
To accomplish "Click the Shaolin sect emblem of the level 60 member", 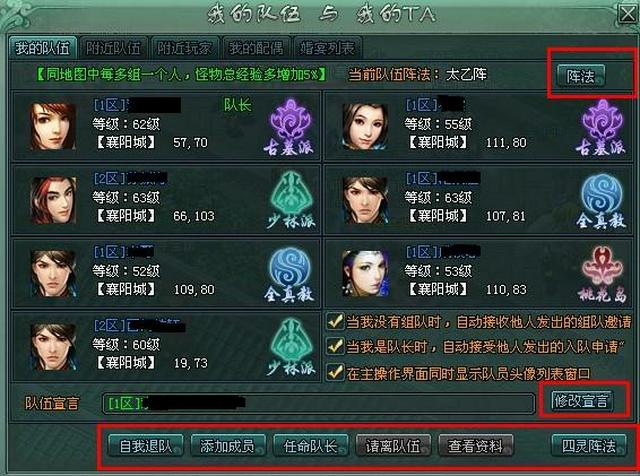I will [x=291, y=347].
